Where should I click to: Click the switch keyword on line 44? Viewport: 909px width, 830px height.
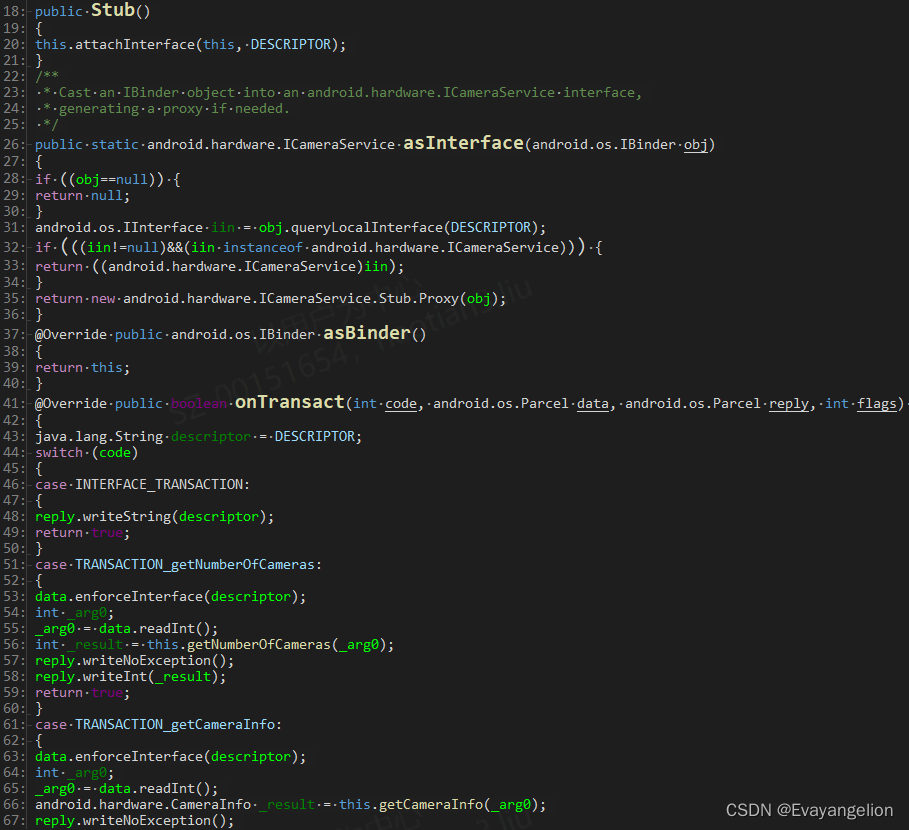(58, 452)
